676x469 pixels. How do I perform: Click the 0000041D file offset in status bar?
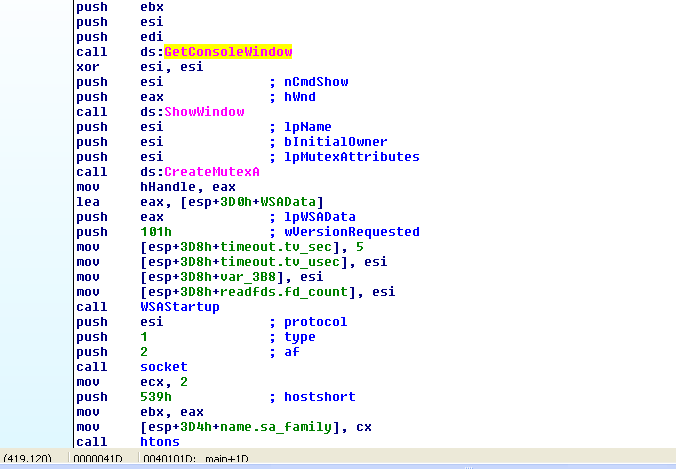pyautogui.click(x=98, y=459)
